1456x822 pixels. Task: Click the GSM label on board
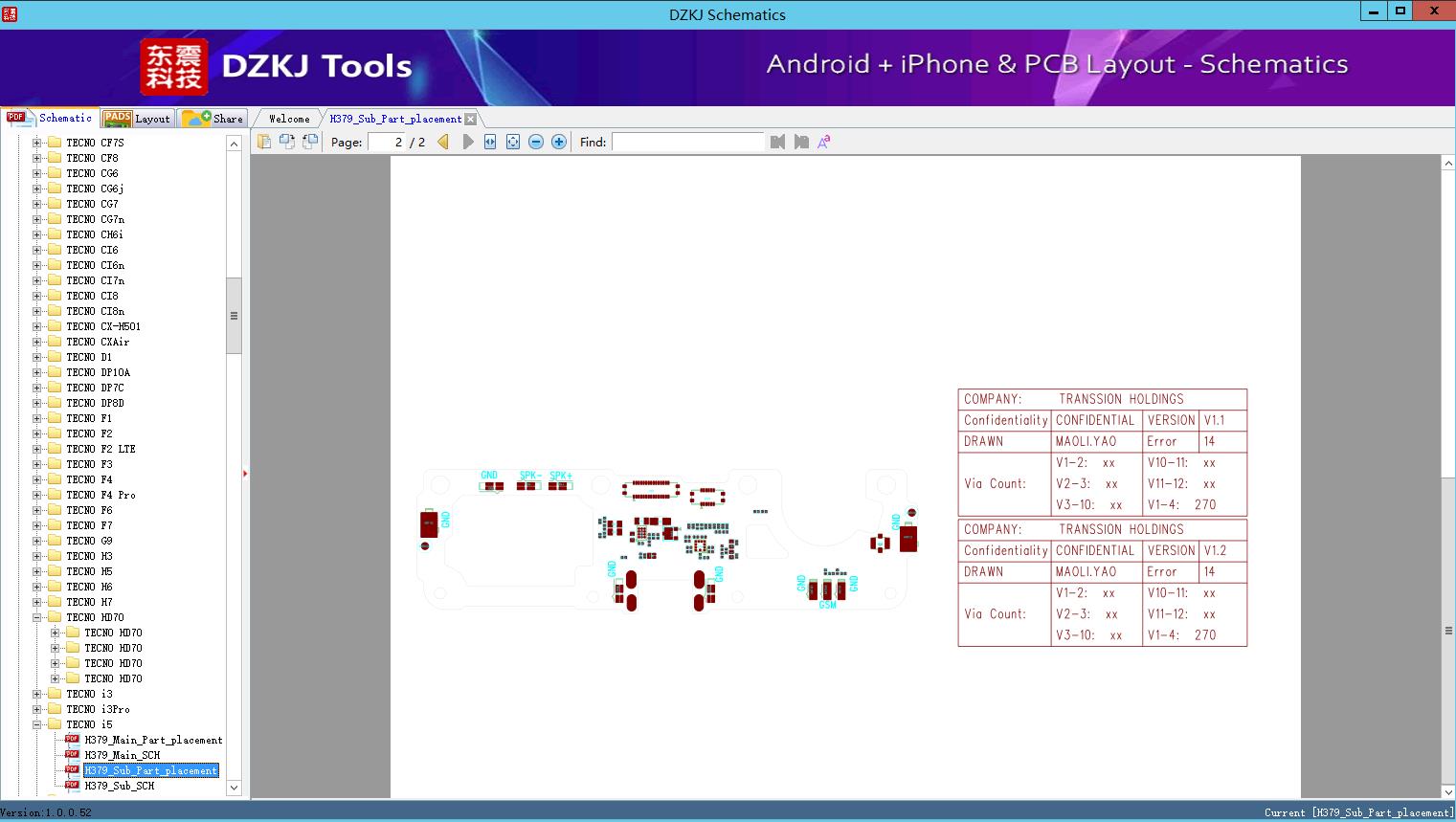[827, 605]
